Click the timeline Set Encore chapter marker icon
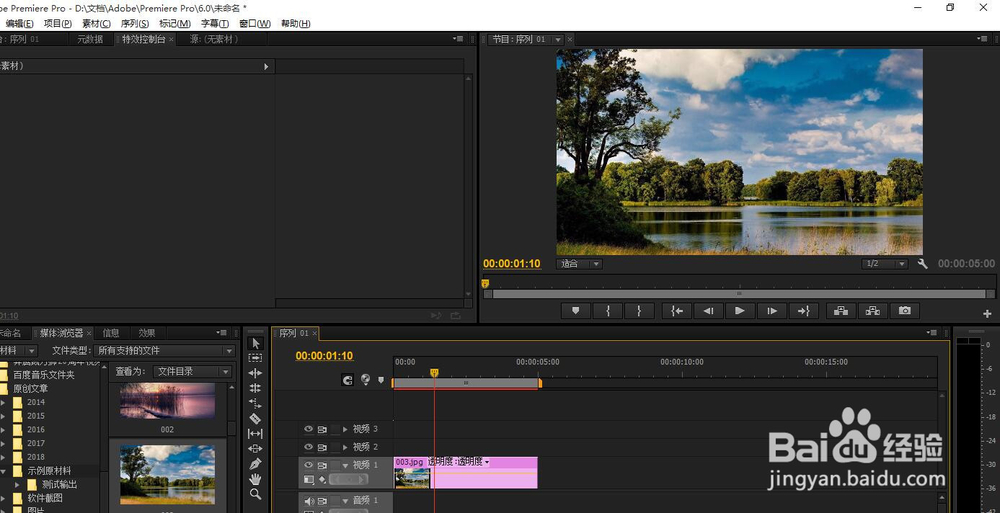The width and height of the screenshot is (1000, 513). pyautogui.click(x=365, y=380)
